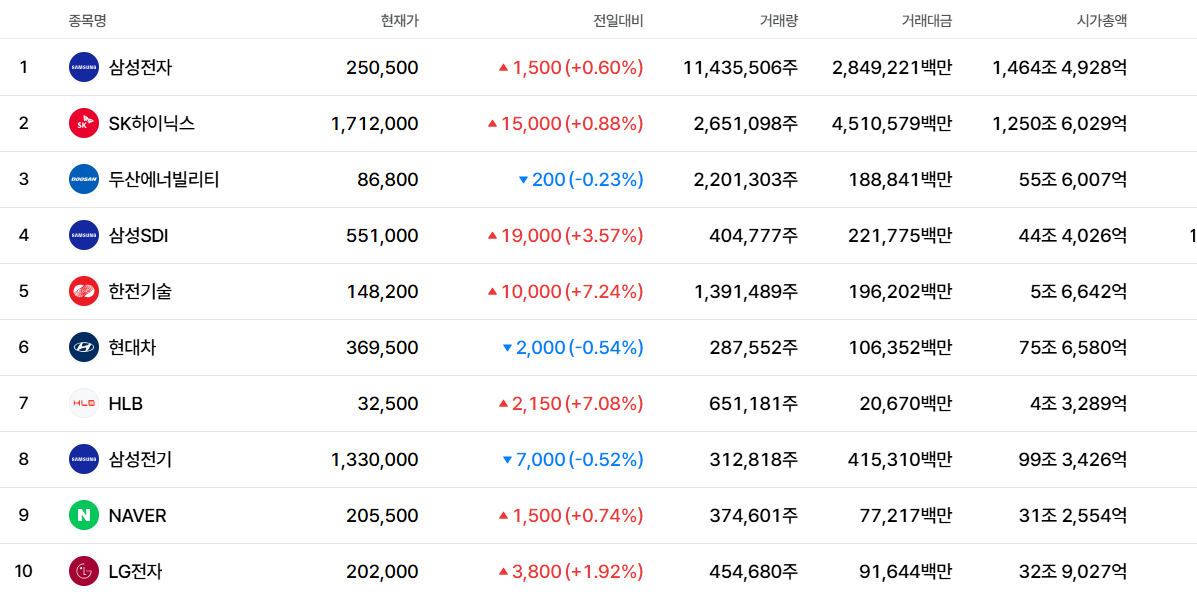Click the Samsung Electronics logo icon
Viewport: 1197px width, 597px height.
pos(84,67)
